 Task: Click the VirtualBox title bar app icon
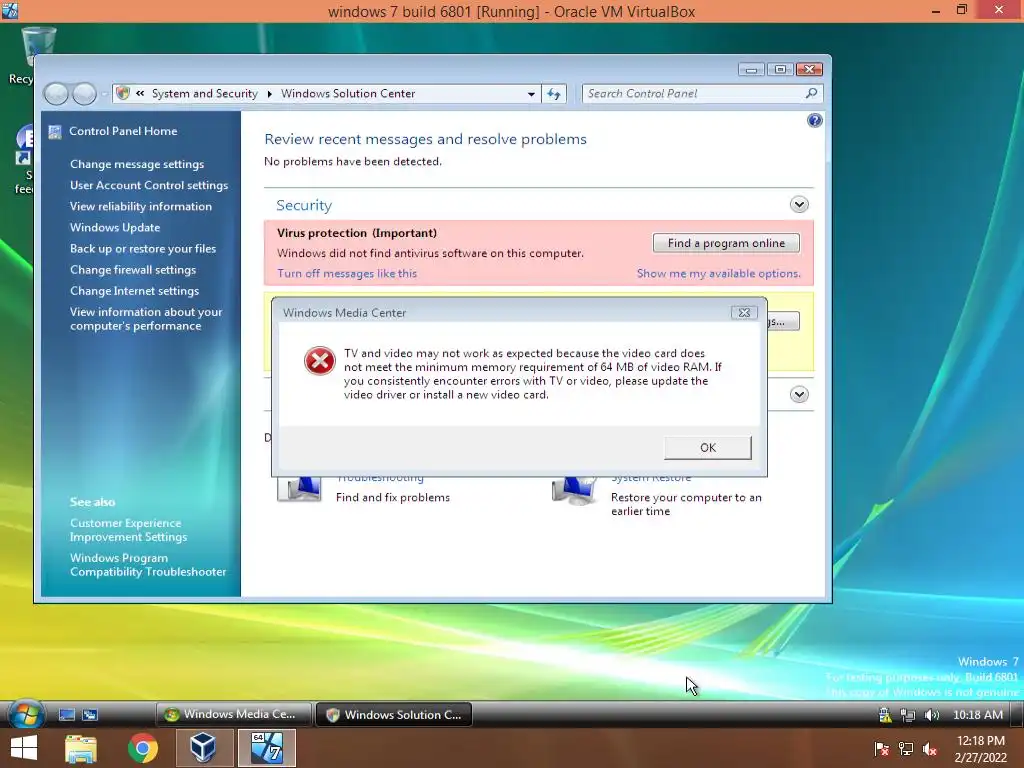coord(10,10)
